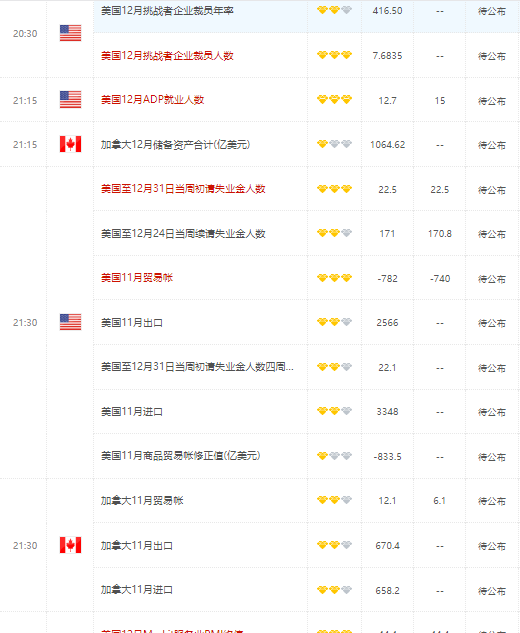Click previous value 171
Image resolution: width=520 pixels, height=633 pixels.
pyautogui.click(x=388, y=234)
